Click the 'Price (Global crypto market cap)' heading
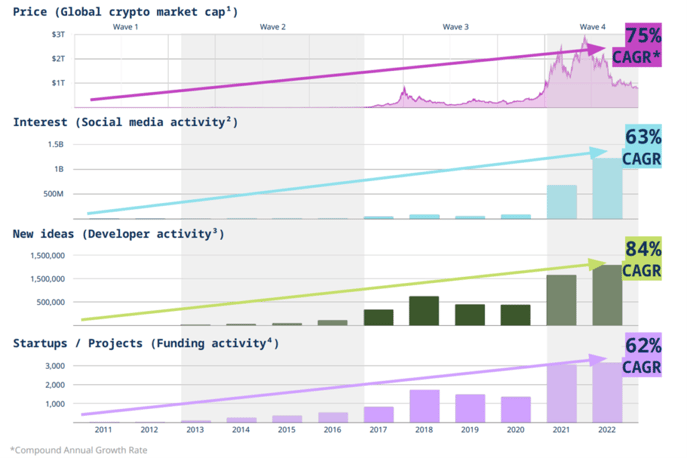This screenshot has width=687, height=458. point(125,12)
